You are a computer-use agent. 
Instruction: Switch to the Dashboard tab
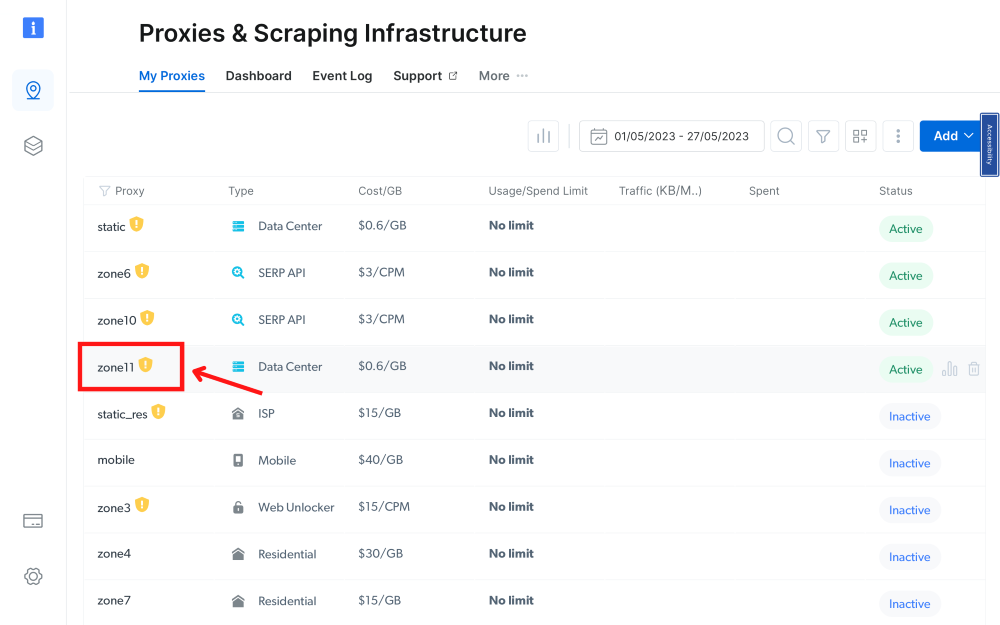[258, 76]
